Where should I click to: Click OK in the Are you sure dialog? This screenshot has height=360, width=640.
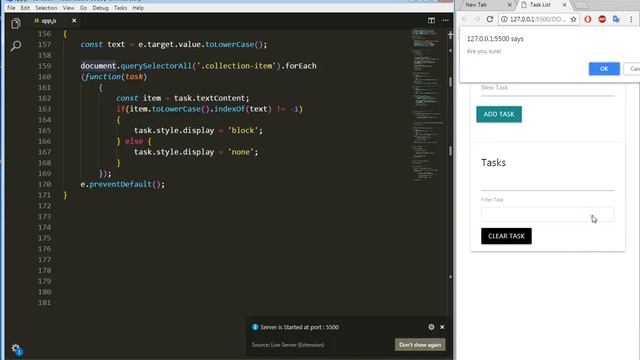coord(604,69)
